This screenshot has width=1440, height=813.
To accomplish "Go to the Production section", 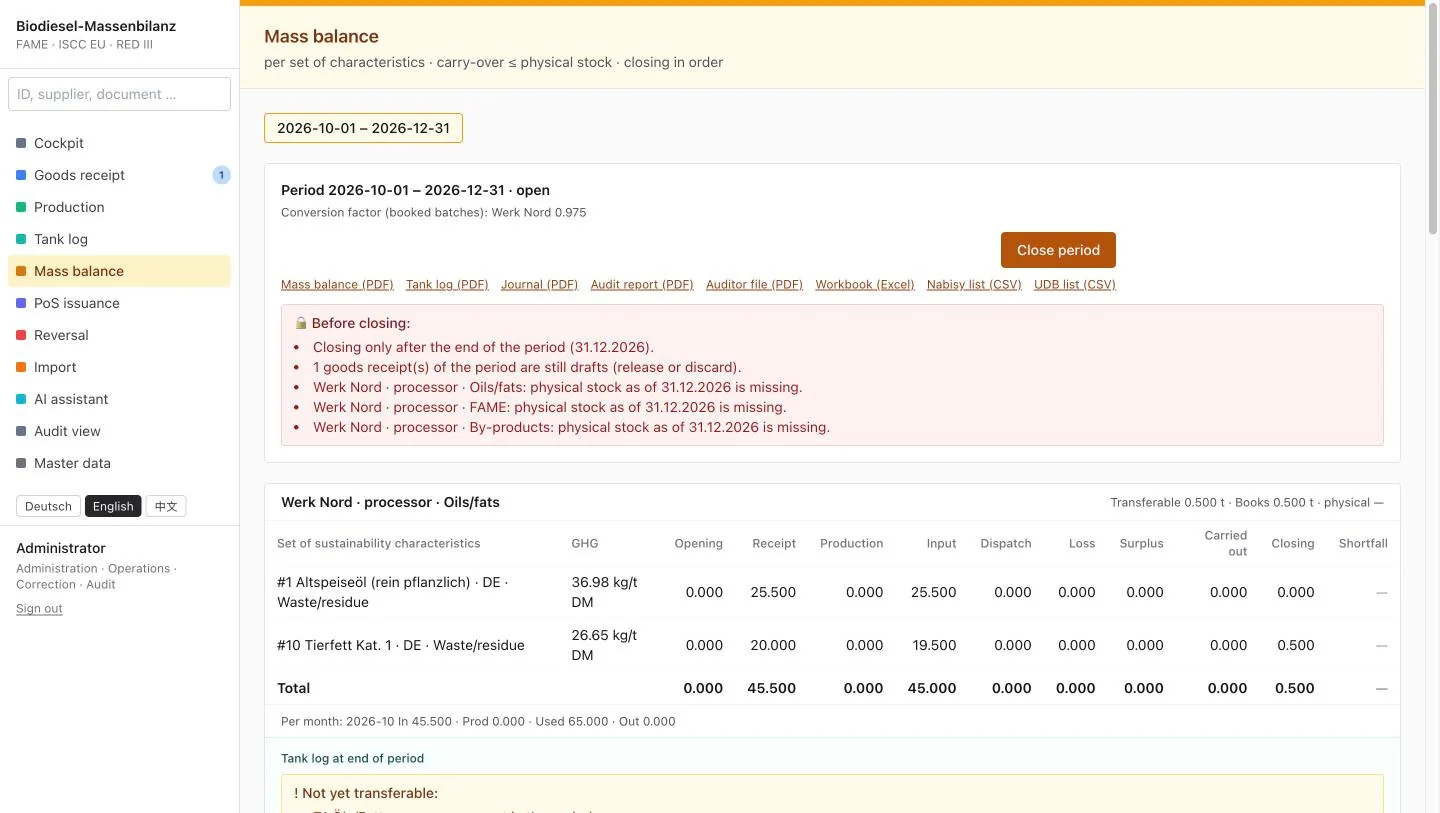I will coord(119,207).
